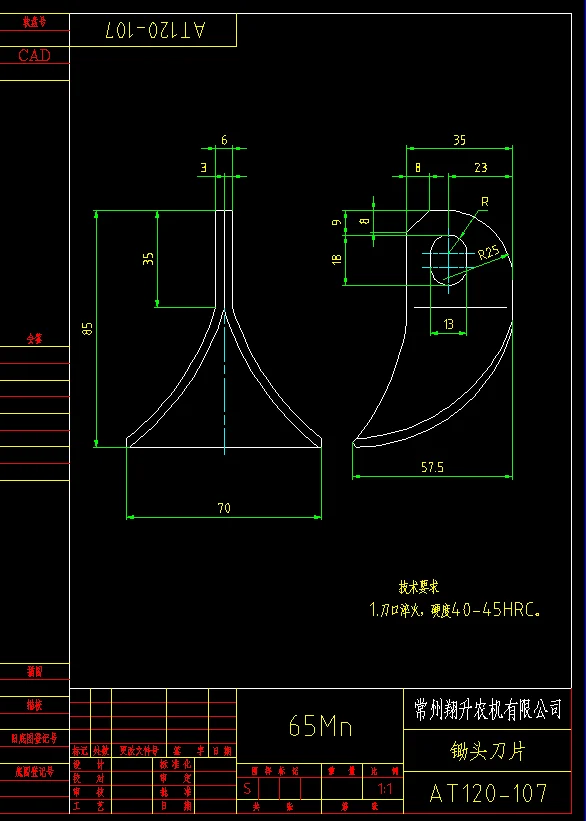
Task: Select the 会签 label in left margin
Action: [x=35, y=339]
